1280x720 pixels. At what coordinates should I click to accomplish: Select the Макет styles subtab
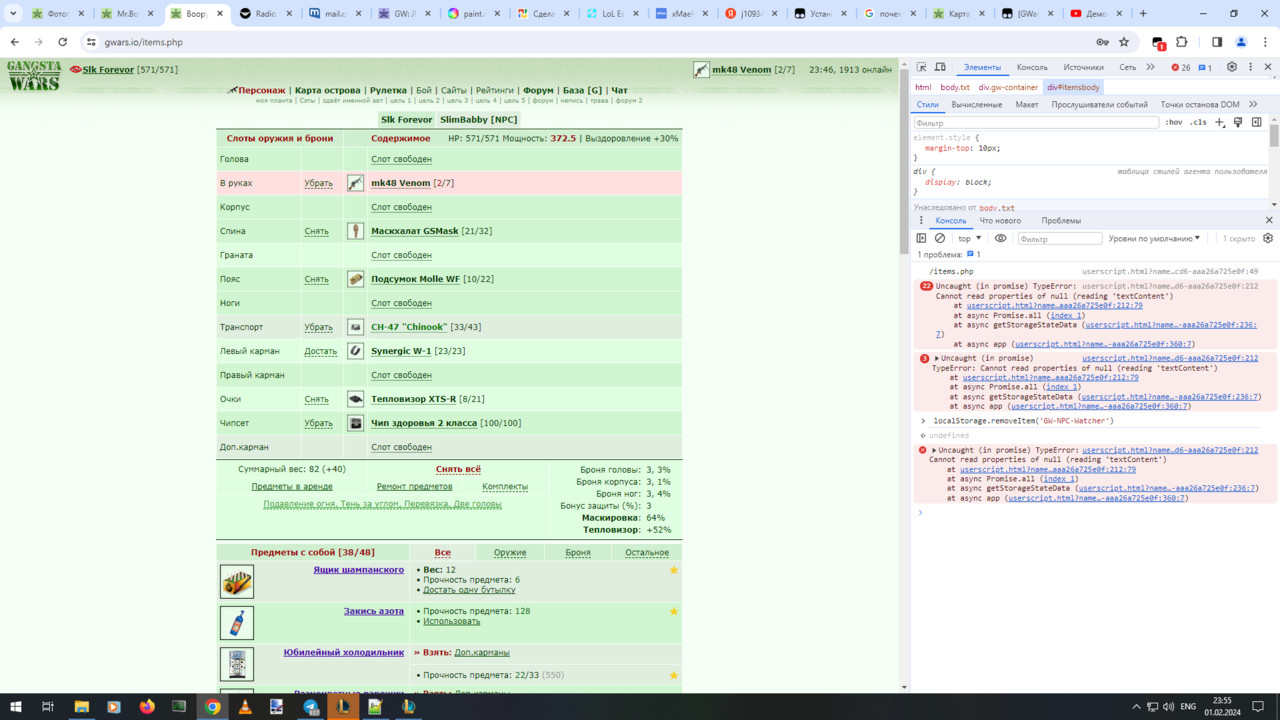[x=1026, y=104]
